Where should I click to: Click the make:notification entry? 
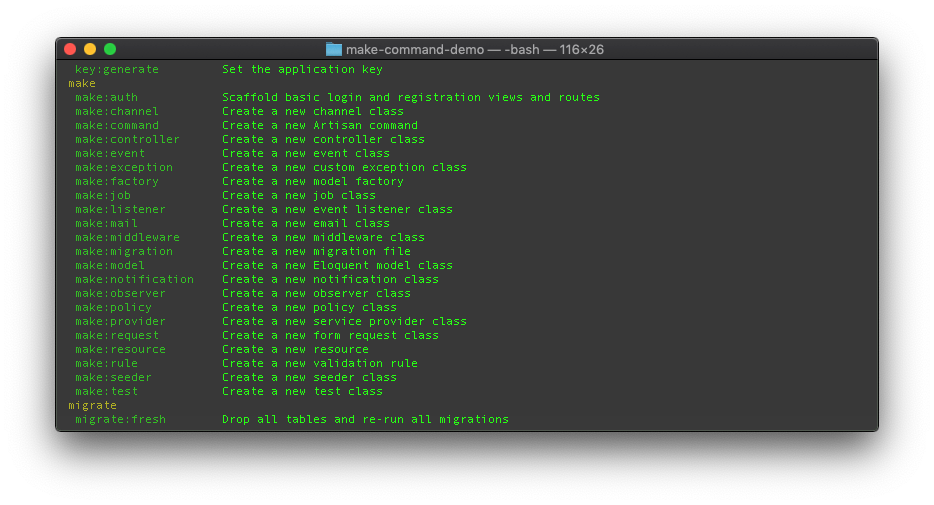point(135,279)
